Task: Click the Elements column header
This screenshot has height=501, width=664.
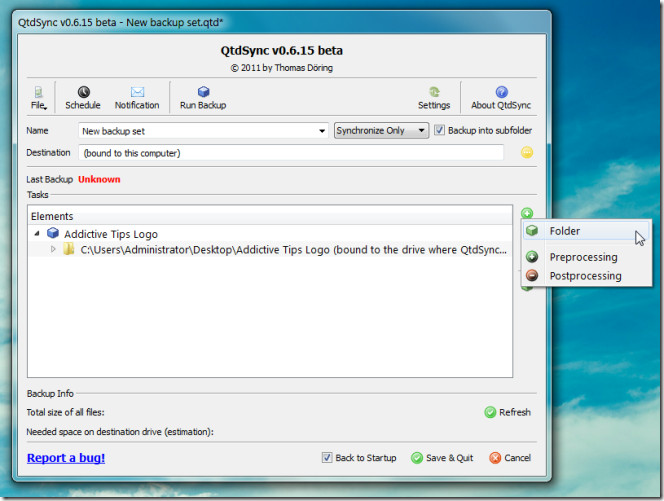Action: click(270, 216)
